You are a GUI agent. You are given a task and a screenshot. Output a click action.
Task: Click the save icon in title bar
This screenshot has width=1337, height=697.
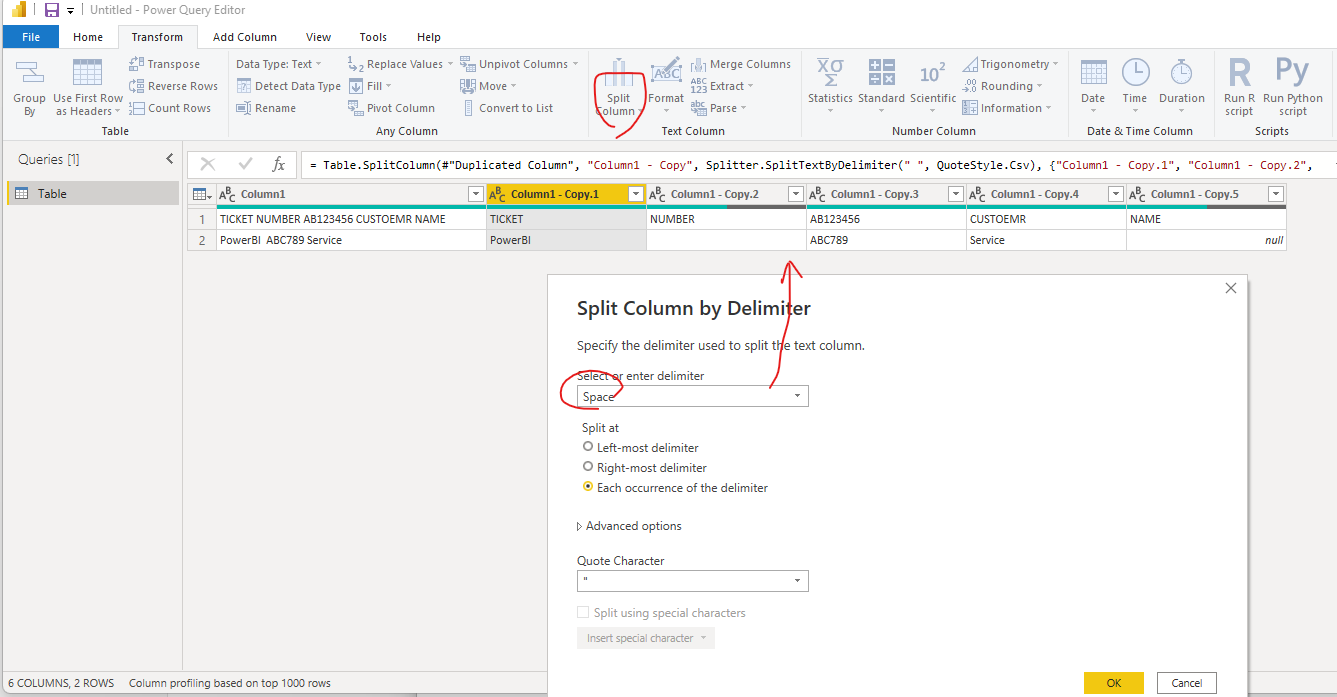pos(52,10)
